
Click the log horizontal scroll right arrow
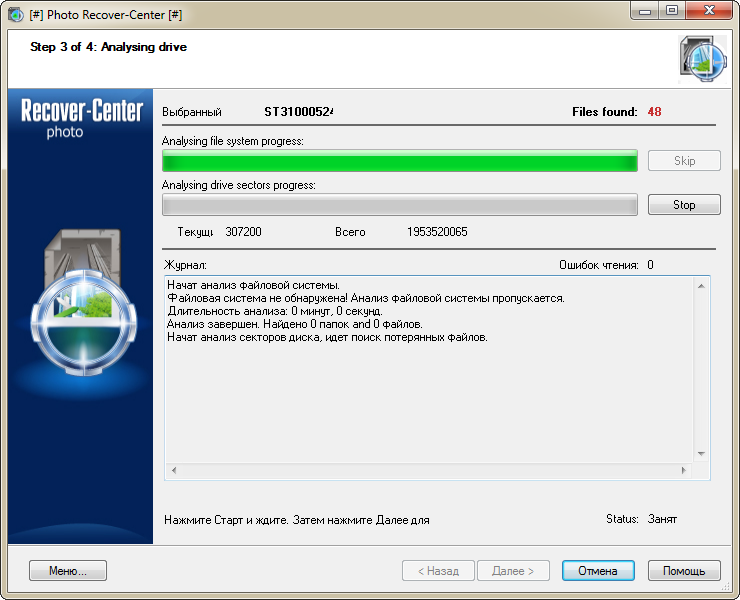[683, 470]
